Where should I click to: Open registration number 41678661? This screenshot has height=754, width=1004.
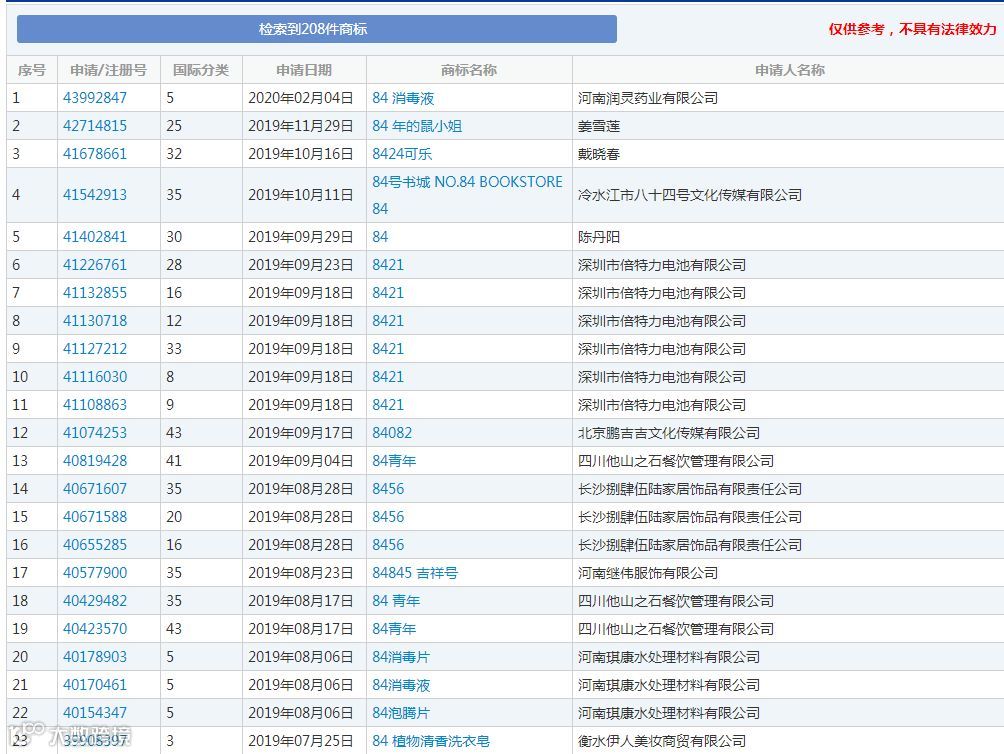coord(95,154)
